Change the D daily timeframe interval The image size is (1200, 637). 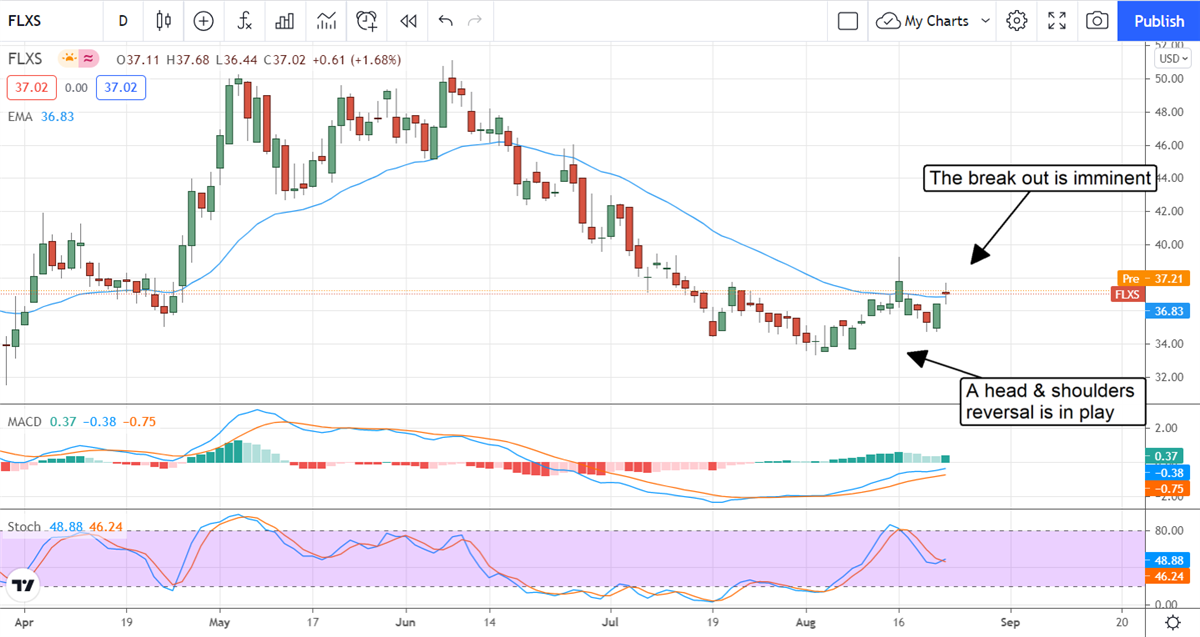pyautogui.click(x=122, y=20)
